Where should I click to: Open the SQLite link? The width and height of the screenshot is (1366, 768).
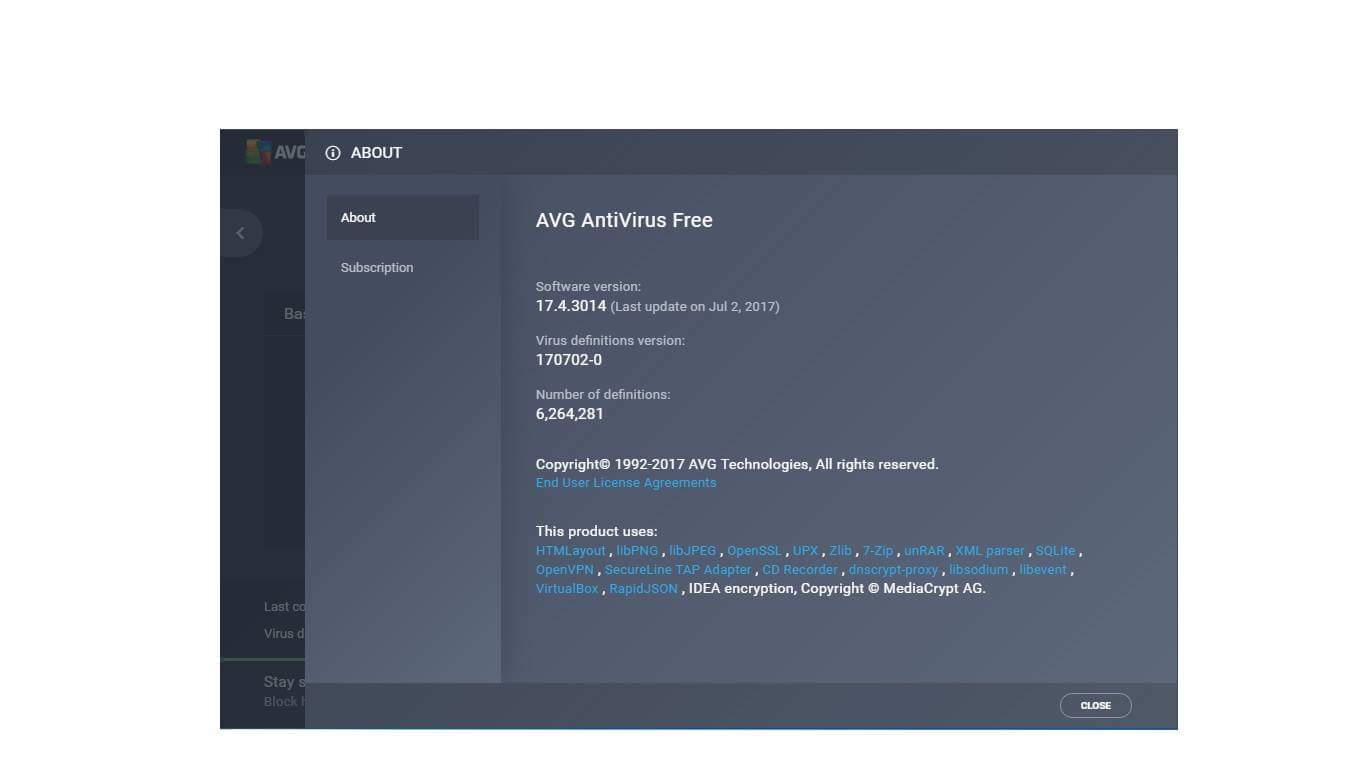1055,551
